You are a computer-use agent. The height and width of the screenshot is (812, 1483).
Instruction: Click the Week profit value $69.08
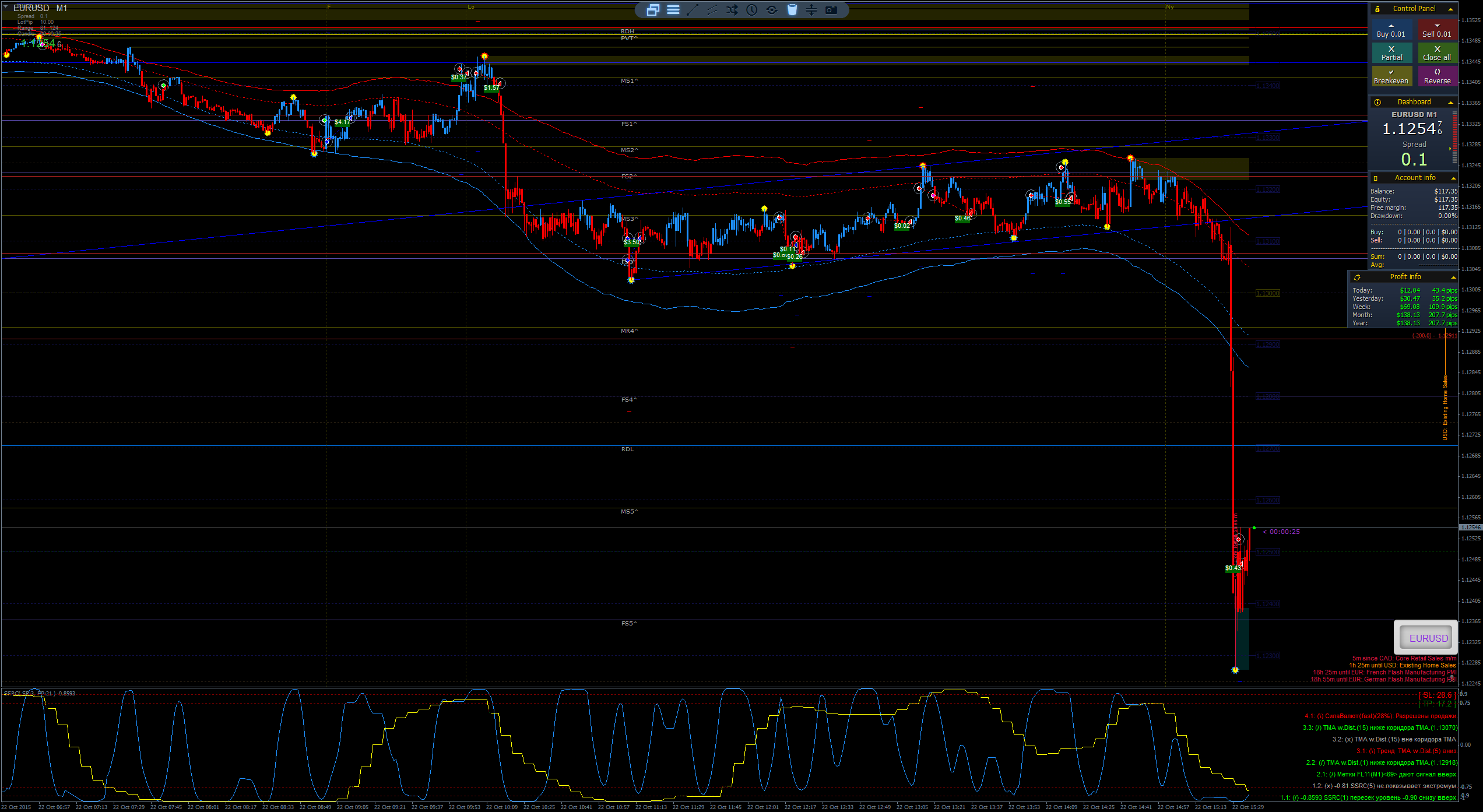click(1410, 307)
